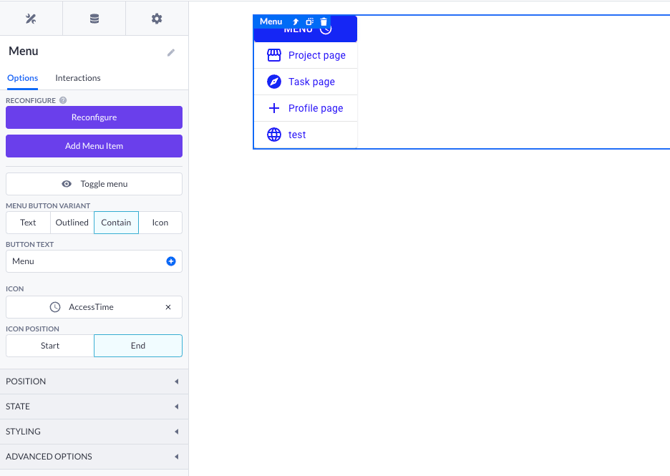This screenshot has height=476, width=670.
Task: Open the AccessTime icon selector
Action: tap(94, 307)
